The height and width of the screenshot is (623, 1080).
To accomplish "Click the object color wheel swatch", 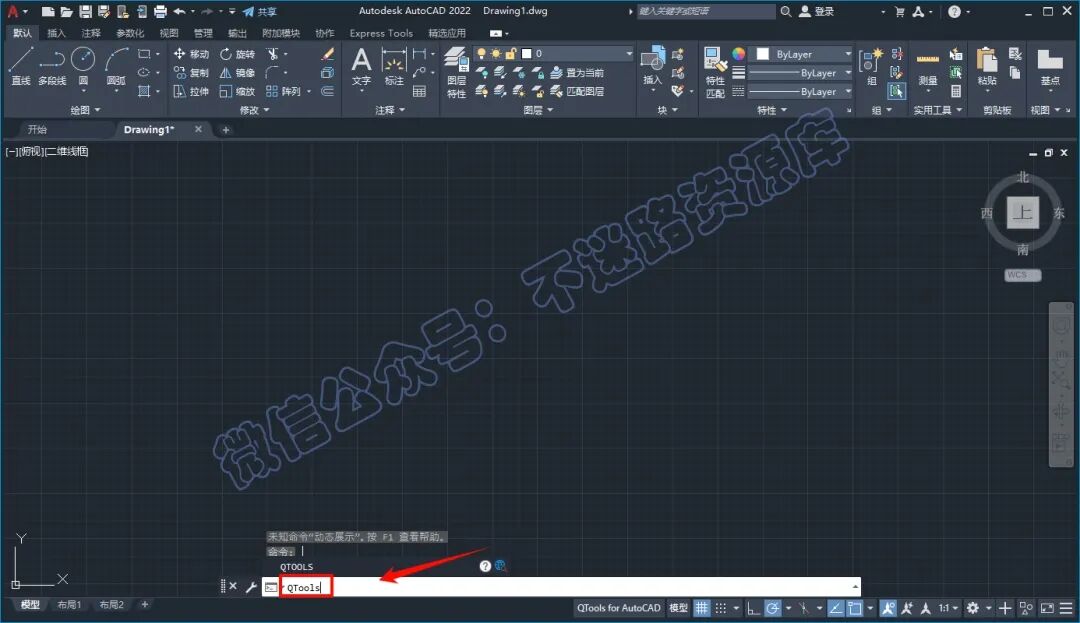I will (x=738, y=54).
